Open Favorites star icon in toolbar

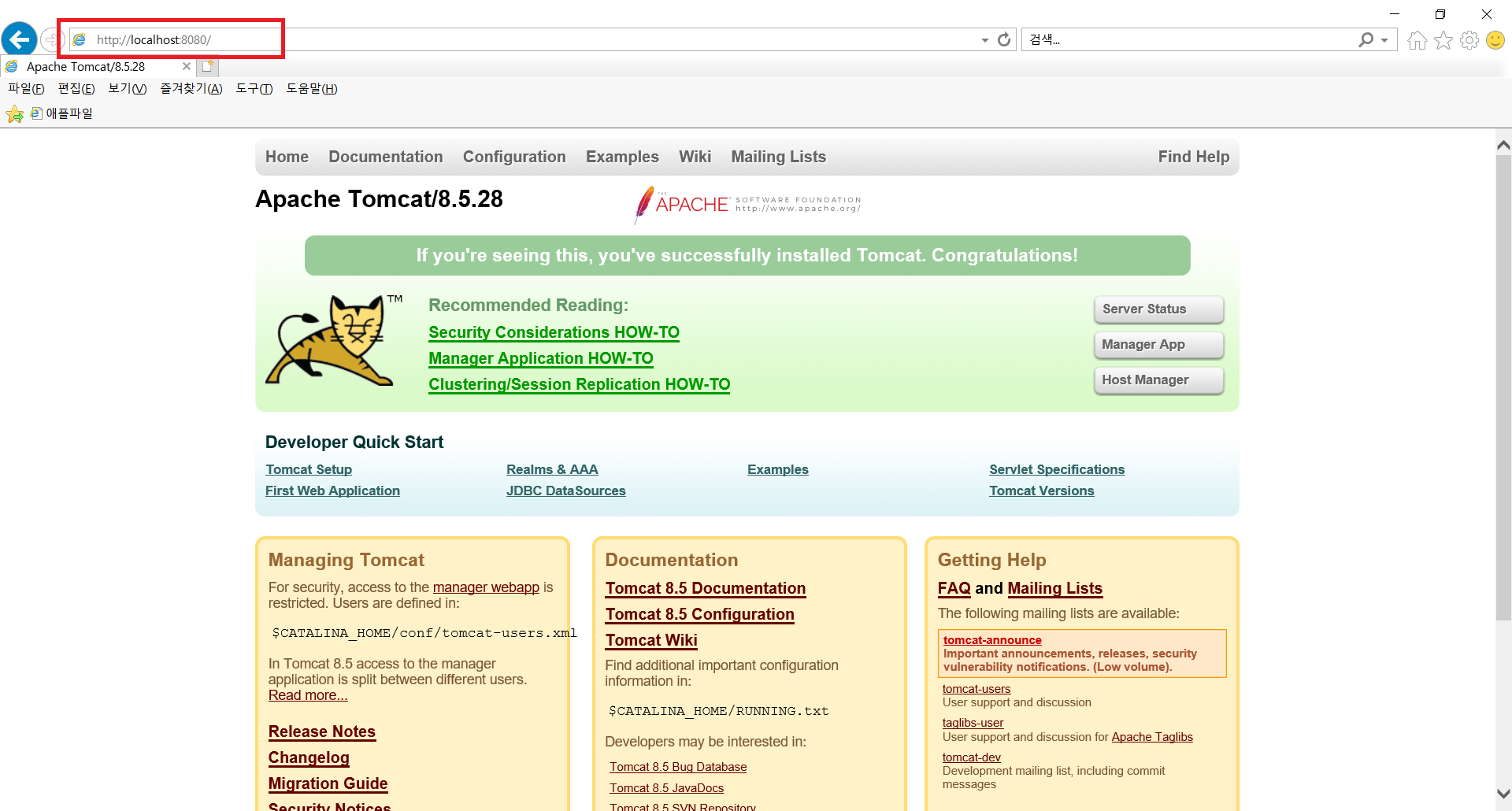click(x=1443, y=40)
